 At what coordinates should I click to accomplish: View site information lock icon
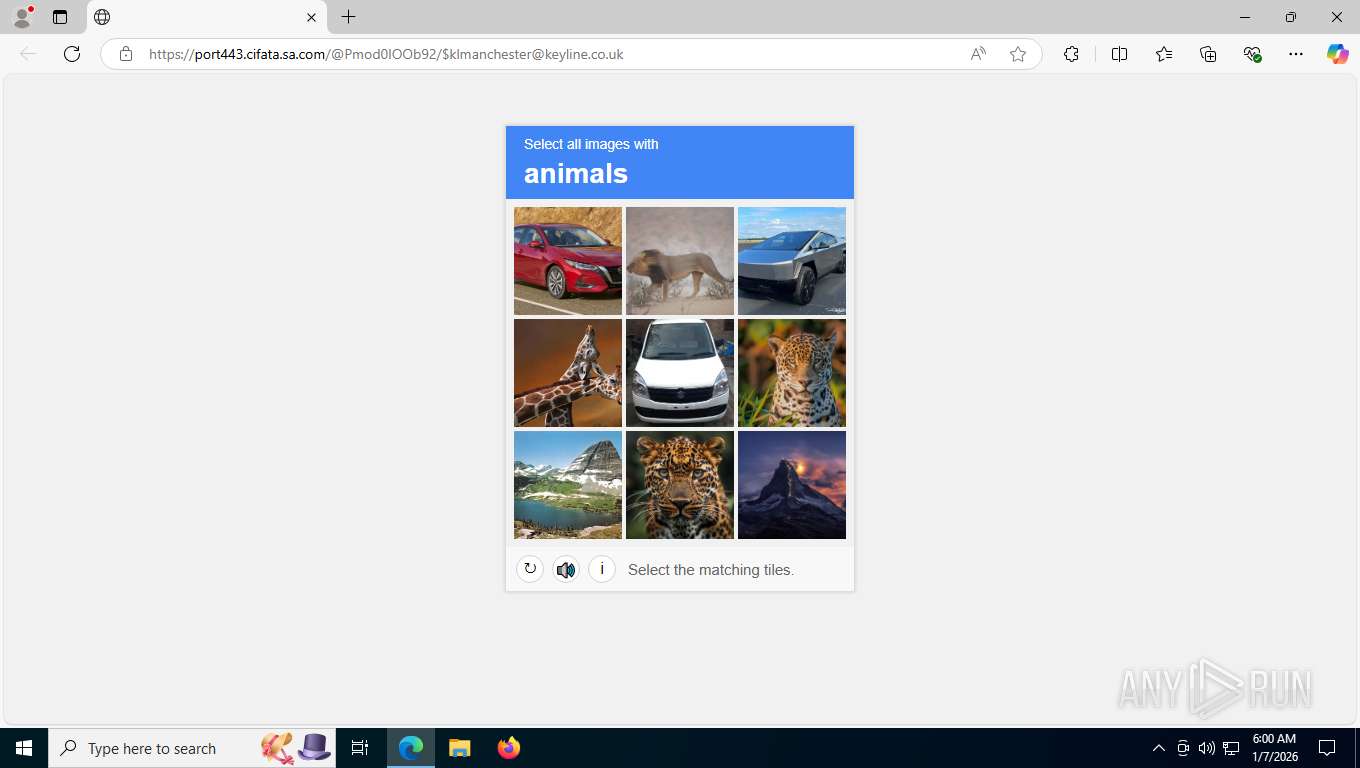126,54
